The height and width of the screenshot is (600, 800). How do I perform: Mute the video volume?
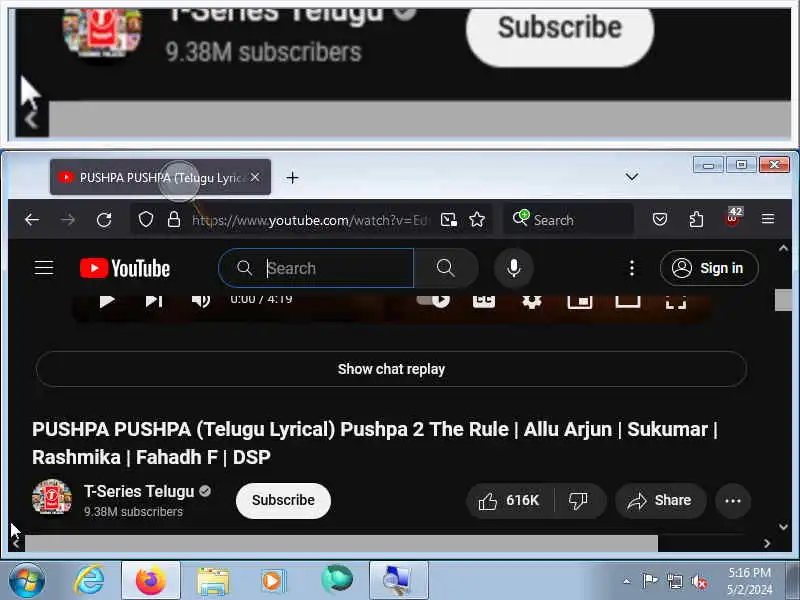[x=201, y=301]
